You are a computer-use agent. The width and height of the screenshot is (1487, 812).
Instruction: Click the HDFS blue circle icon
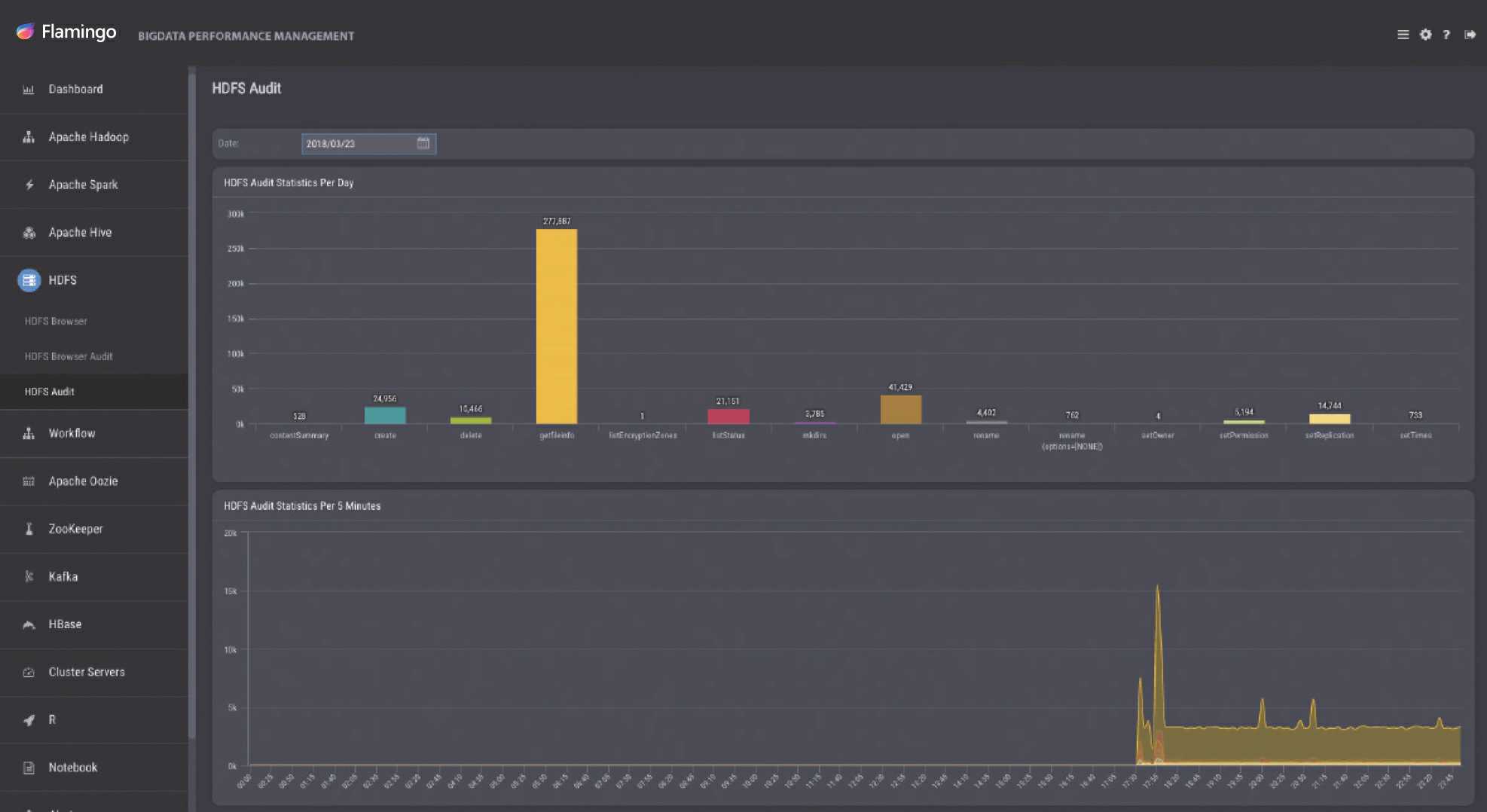tap(29, 280)
